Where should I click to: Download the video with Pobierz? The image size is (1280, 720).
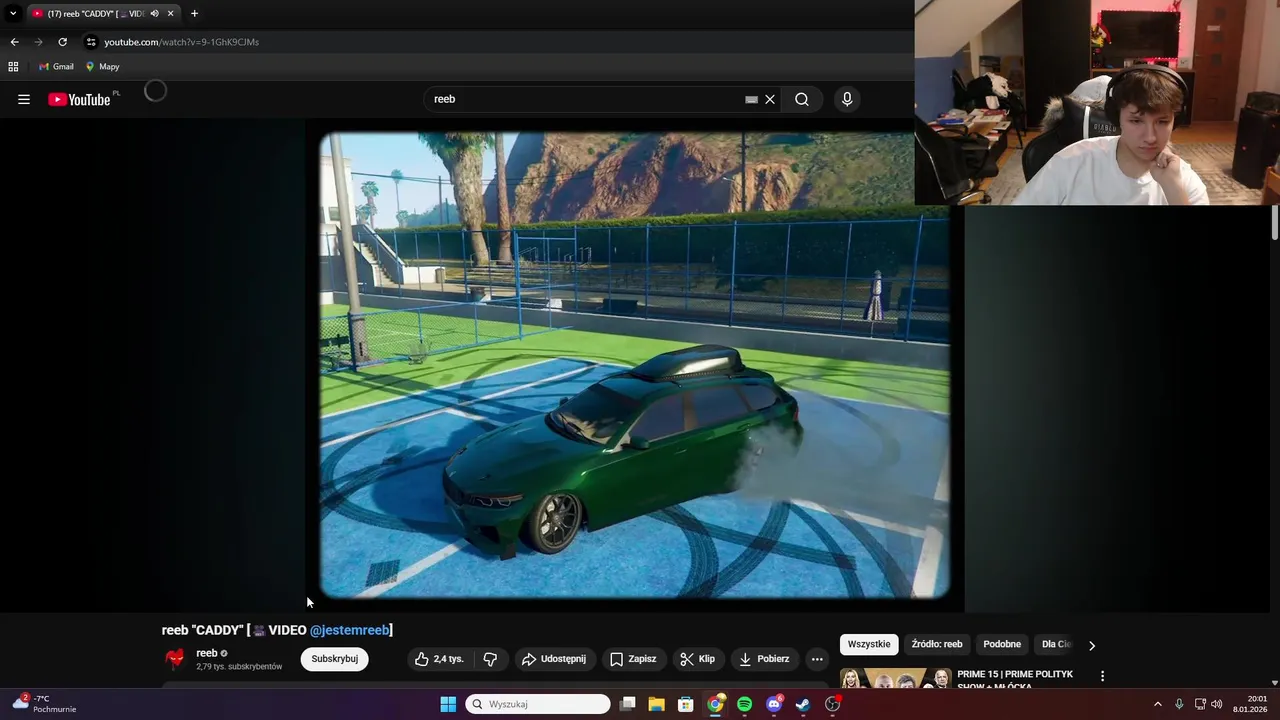coord(764,659)
